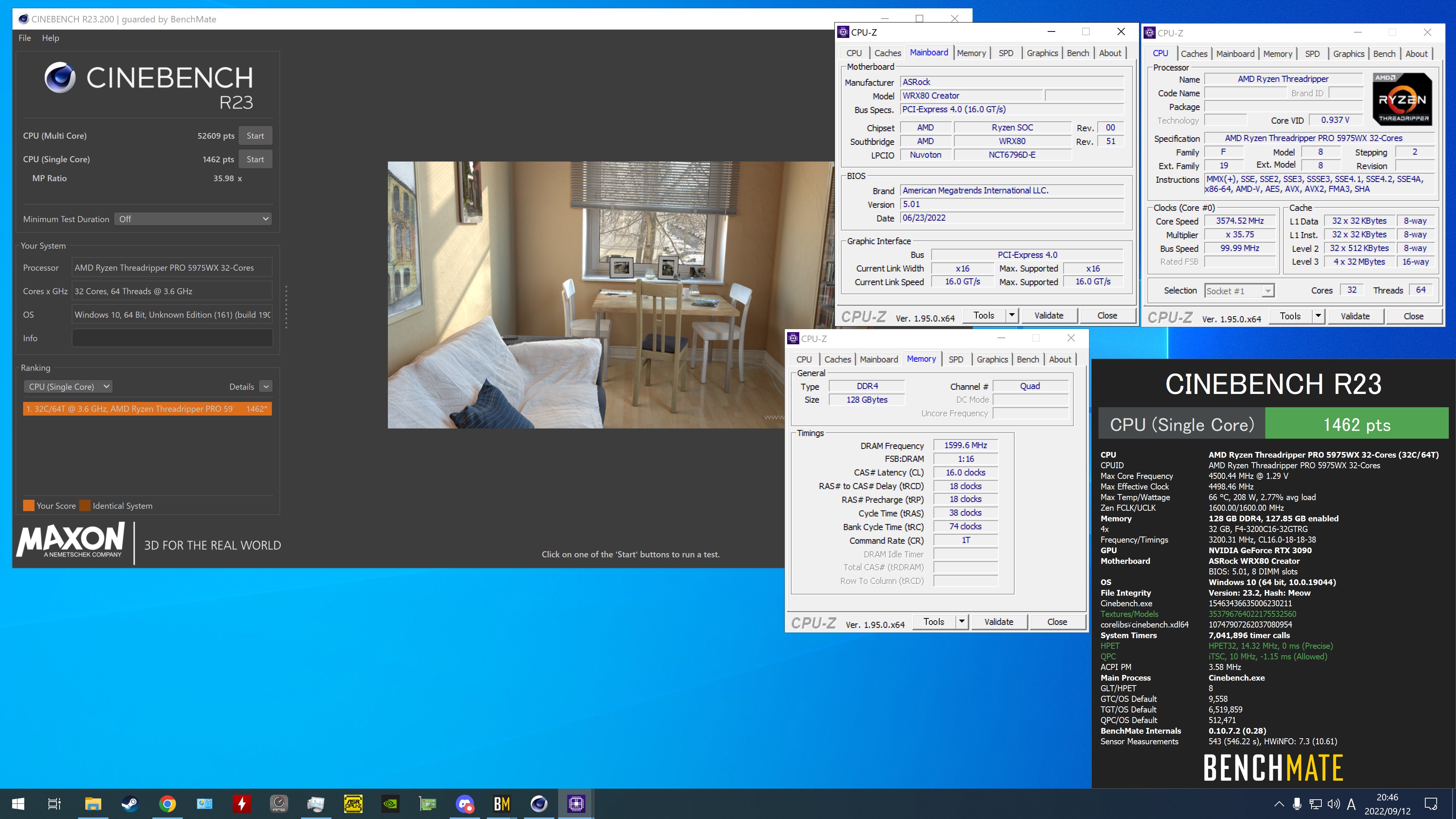
Task: Open Memory tab in Mainboard CPU-Z window
Action: point(971,53)
